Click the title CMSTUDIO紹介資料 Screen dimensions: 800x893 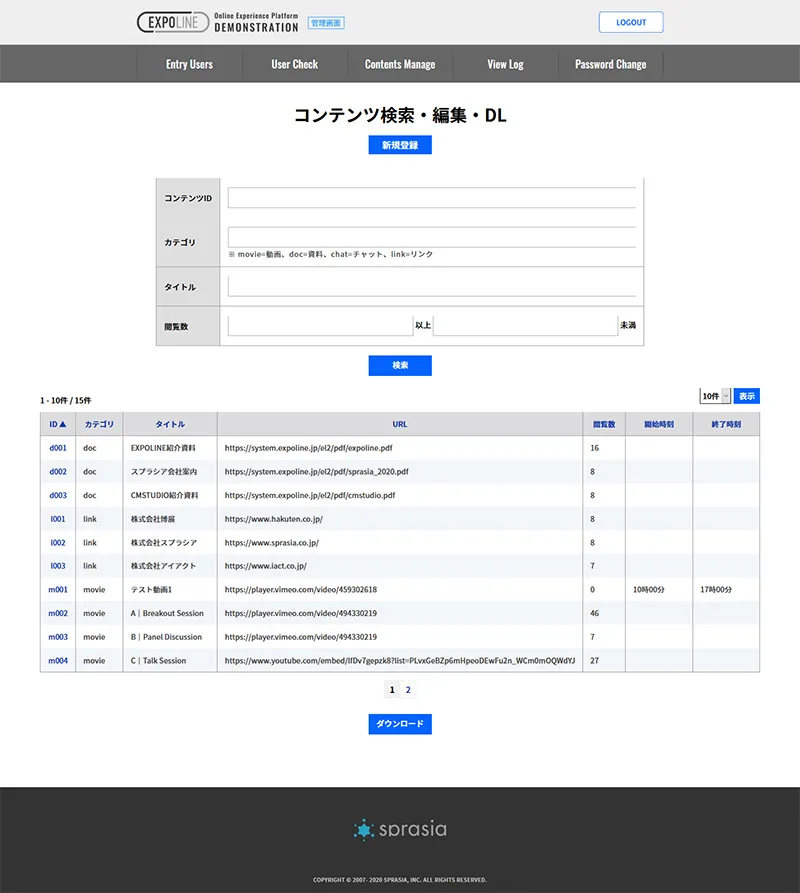(165, 495)
